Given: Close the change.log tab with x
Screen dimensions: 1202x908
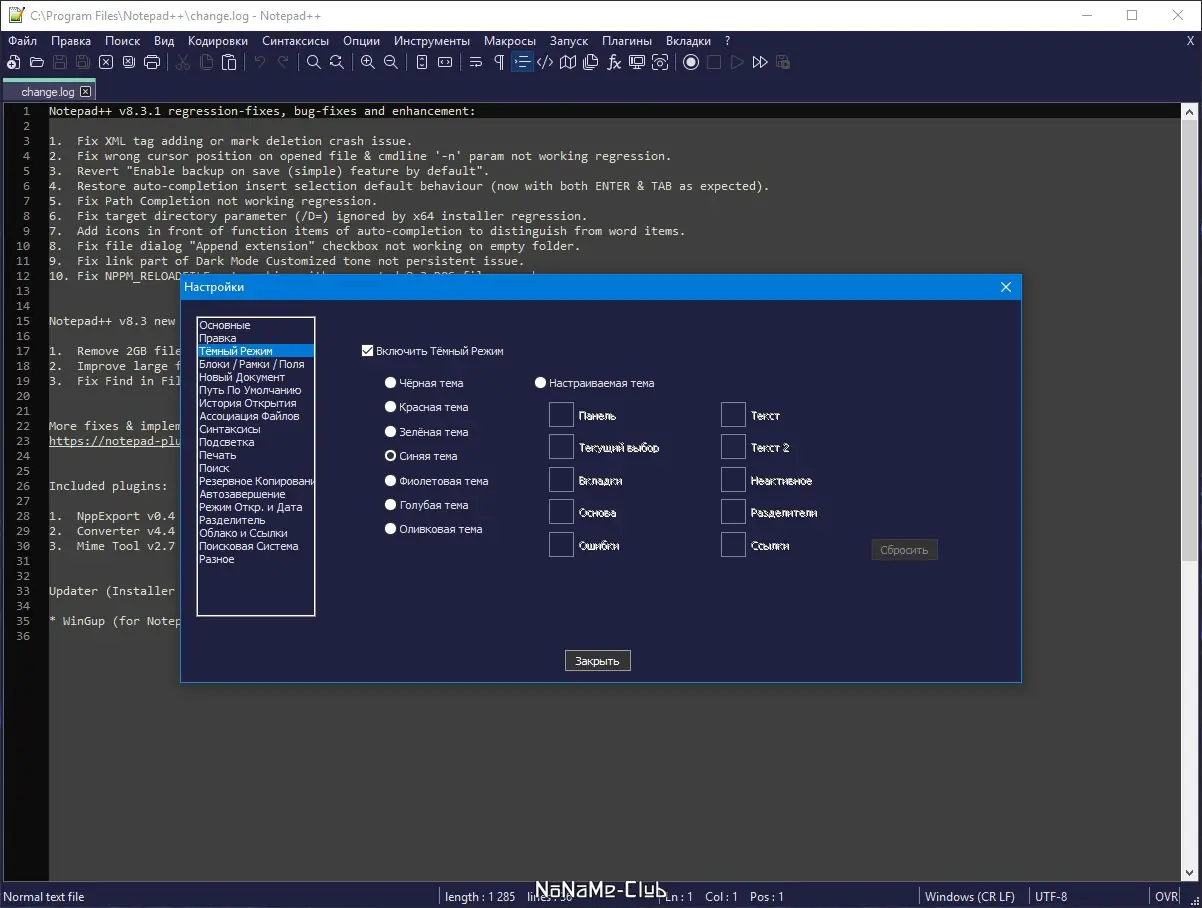Looking at the screenshot, I should pos(85,92).
